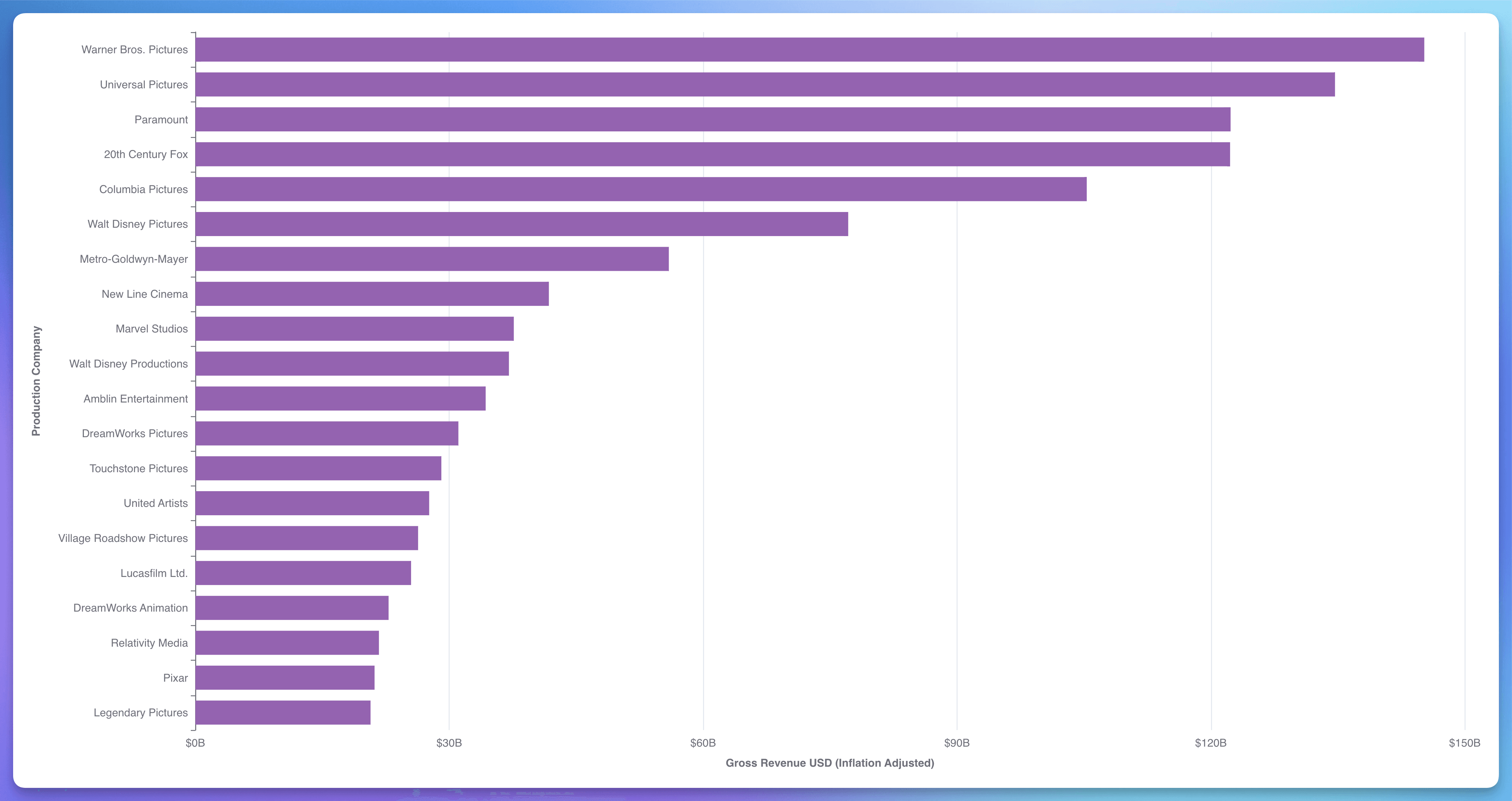Click the 'Paramount' axis label
1512x801 pixels.
point(161,120)
